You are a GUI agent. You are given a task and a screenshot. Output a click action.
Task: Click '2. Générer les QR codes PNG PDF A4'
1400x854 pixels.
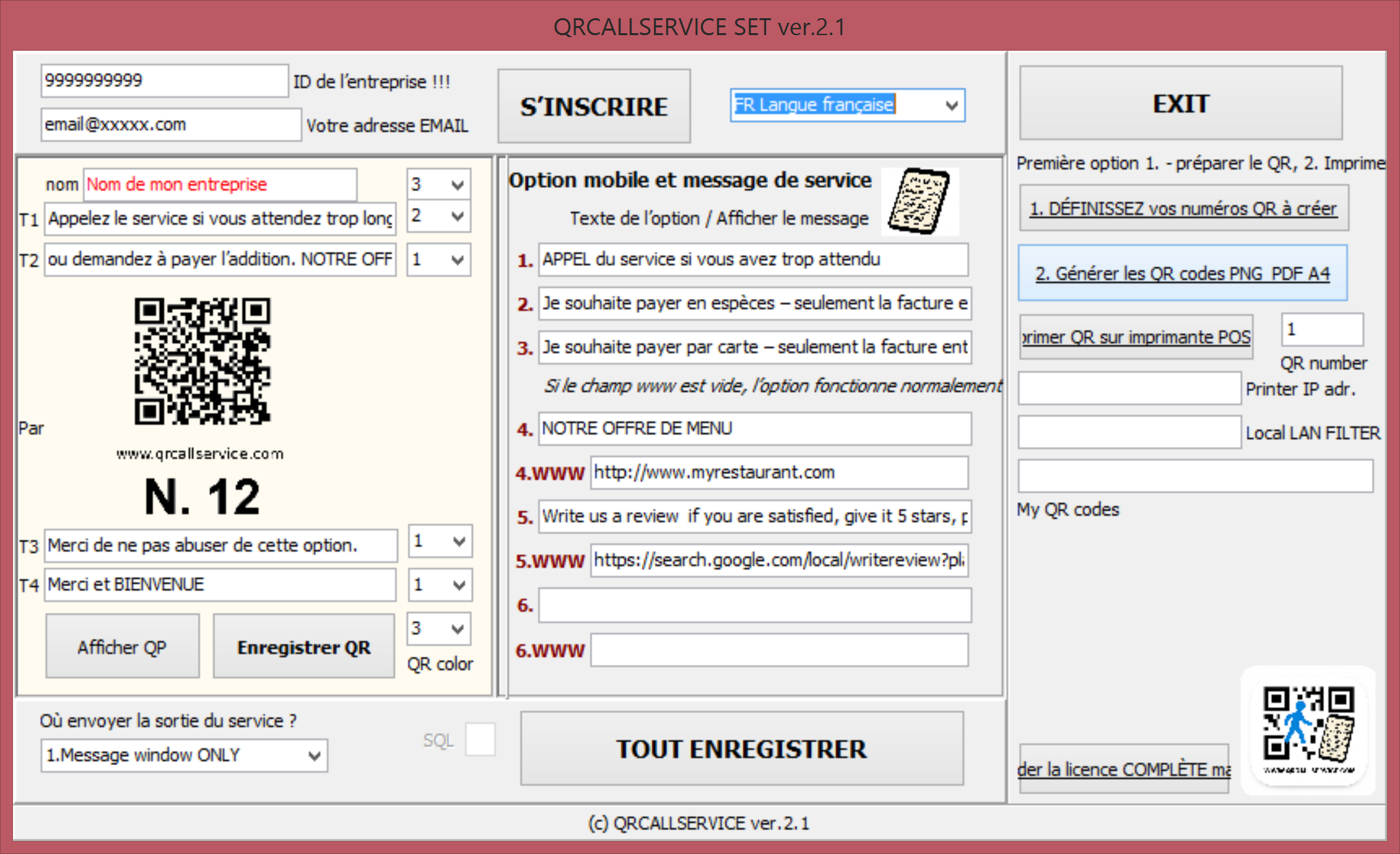tap(1182, 273)
